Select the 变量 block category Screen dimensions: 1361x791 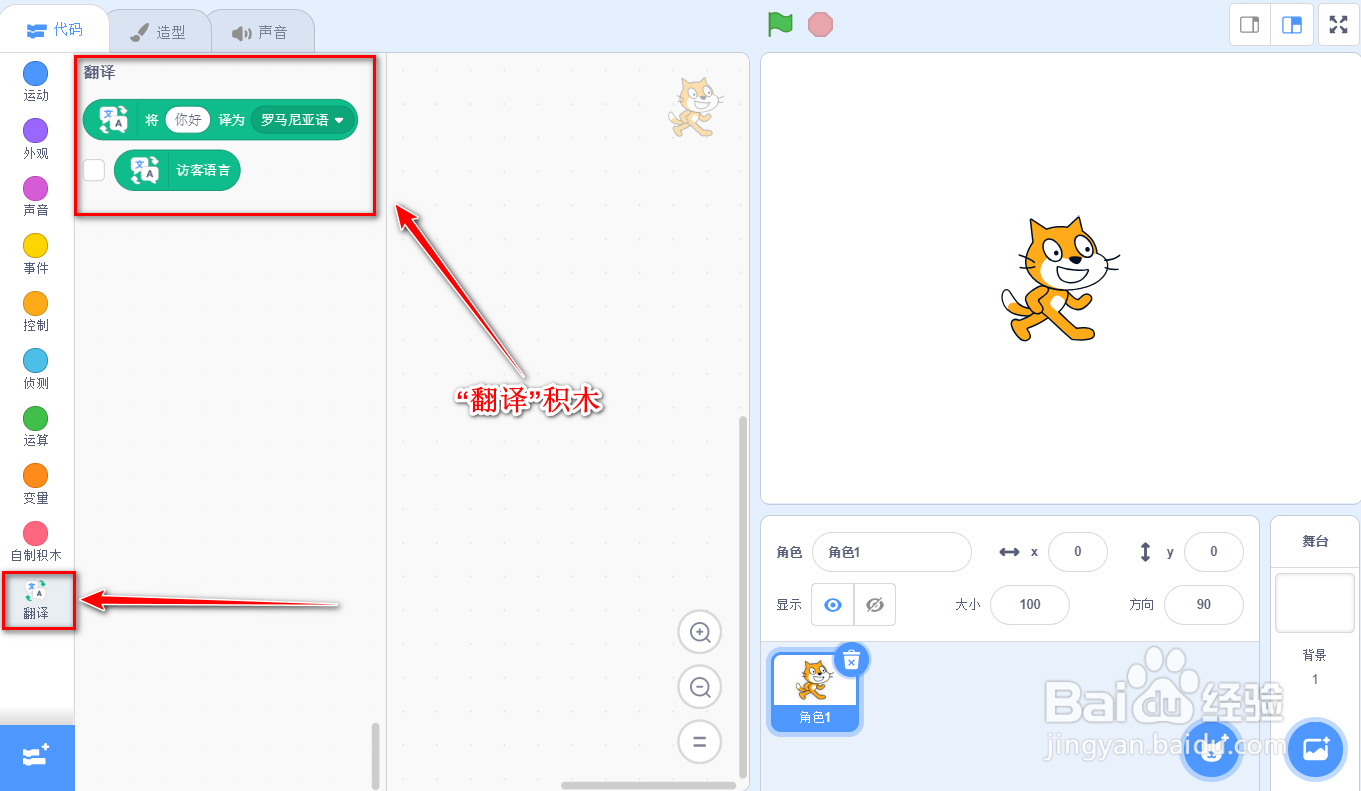click(x=36, y=484)
